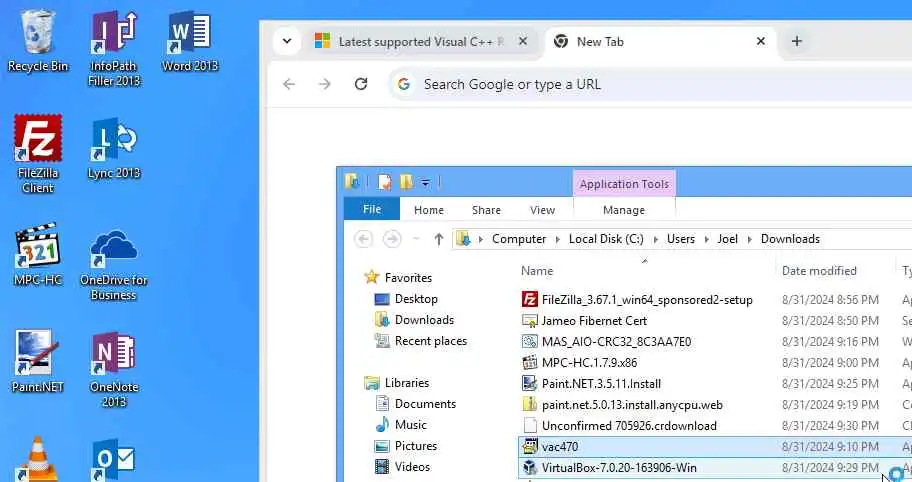Image resolution: width=912 pixels, height=482 pixels.
Task: Select Desktop under Favorites
Action: coord(416,299)
